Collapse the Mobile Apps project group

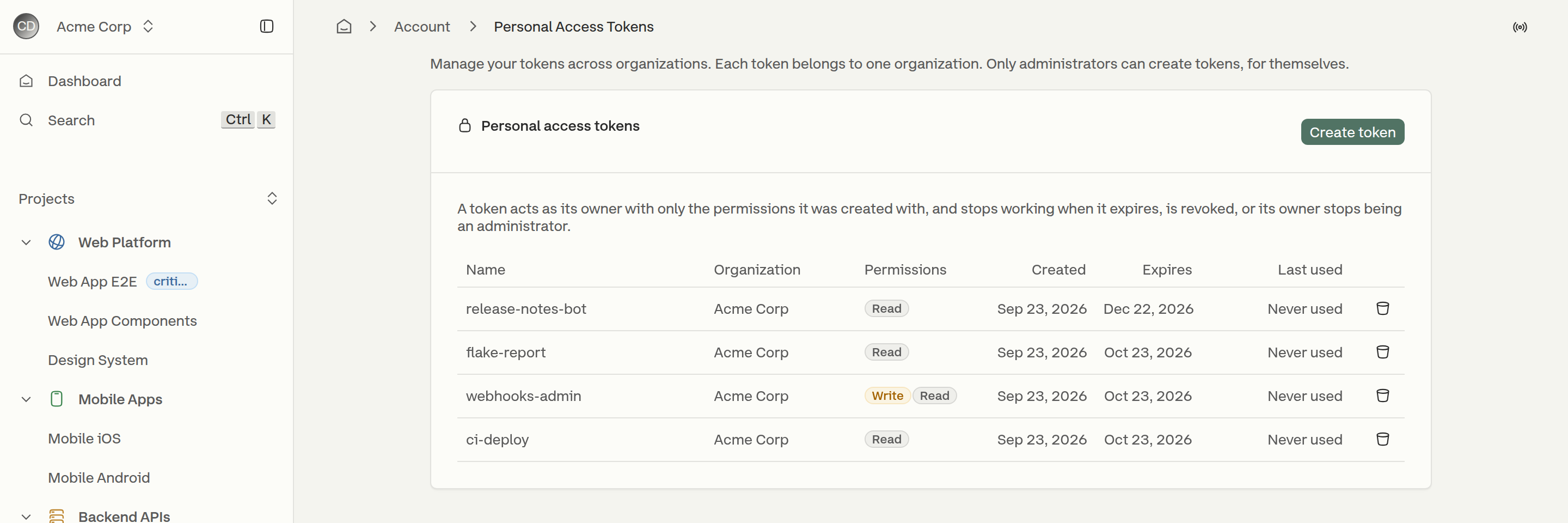tap(26, 399)
